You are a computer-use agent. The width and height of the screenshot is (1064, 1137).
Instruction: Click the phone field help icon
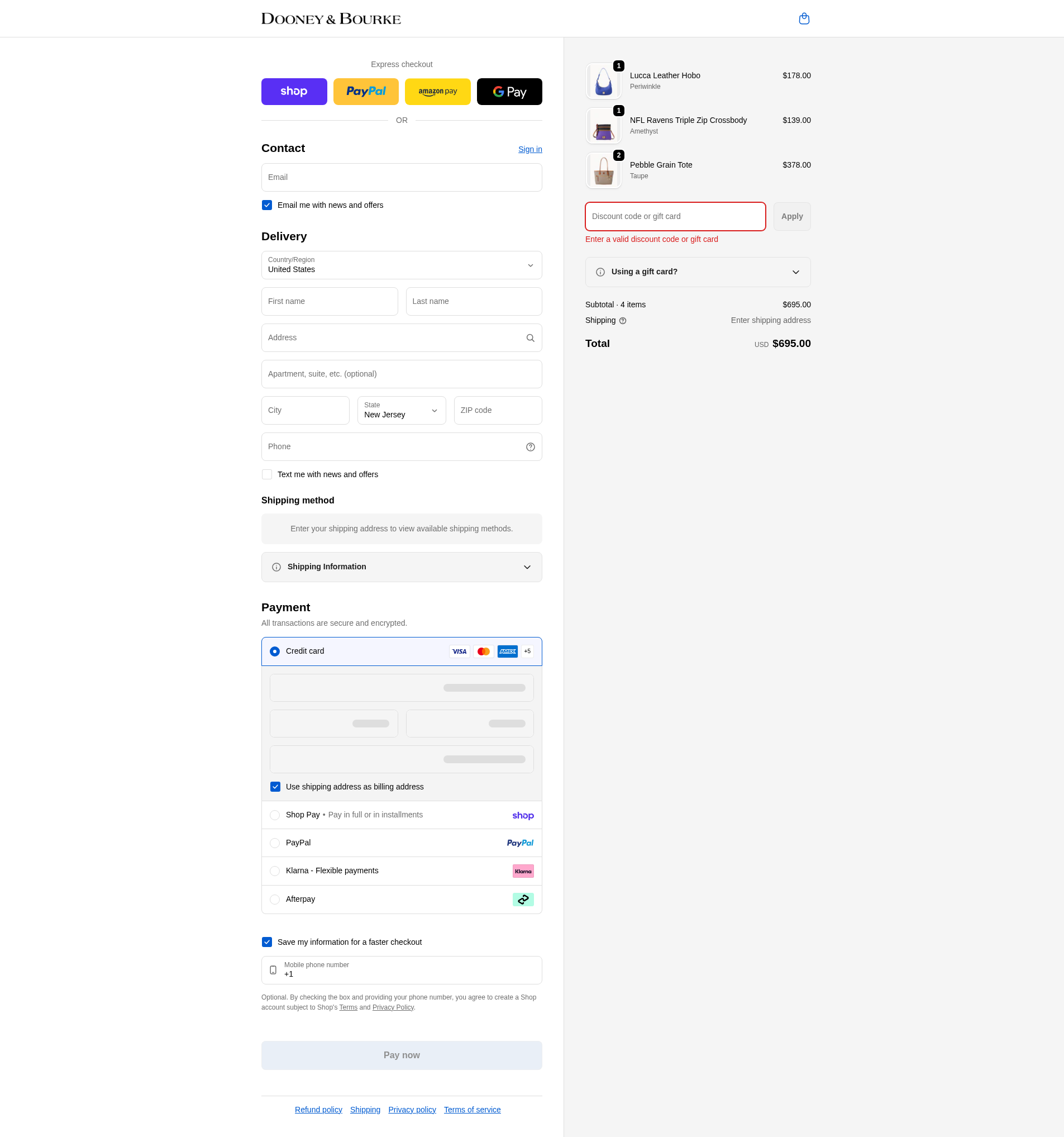click(x=530, y=446)
